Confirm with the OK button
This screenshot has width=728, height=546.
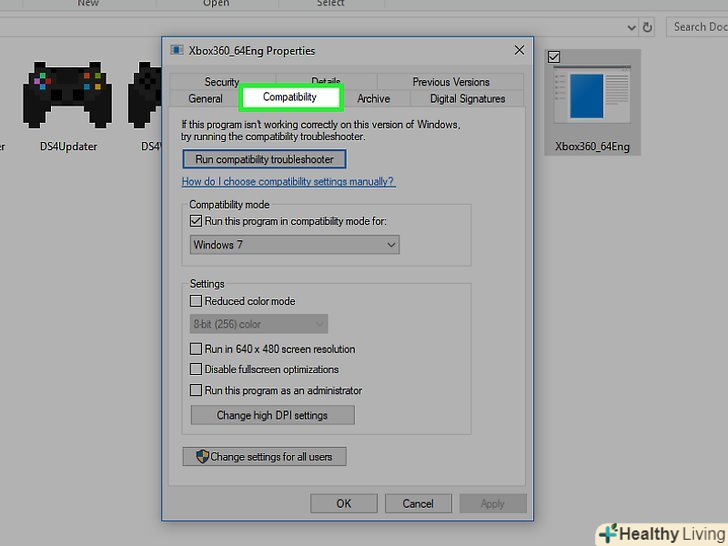(344, 504)
